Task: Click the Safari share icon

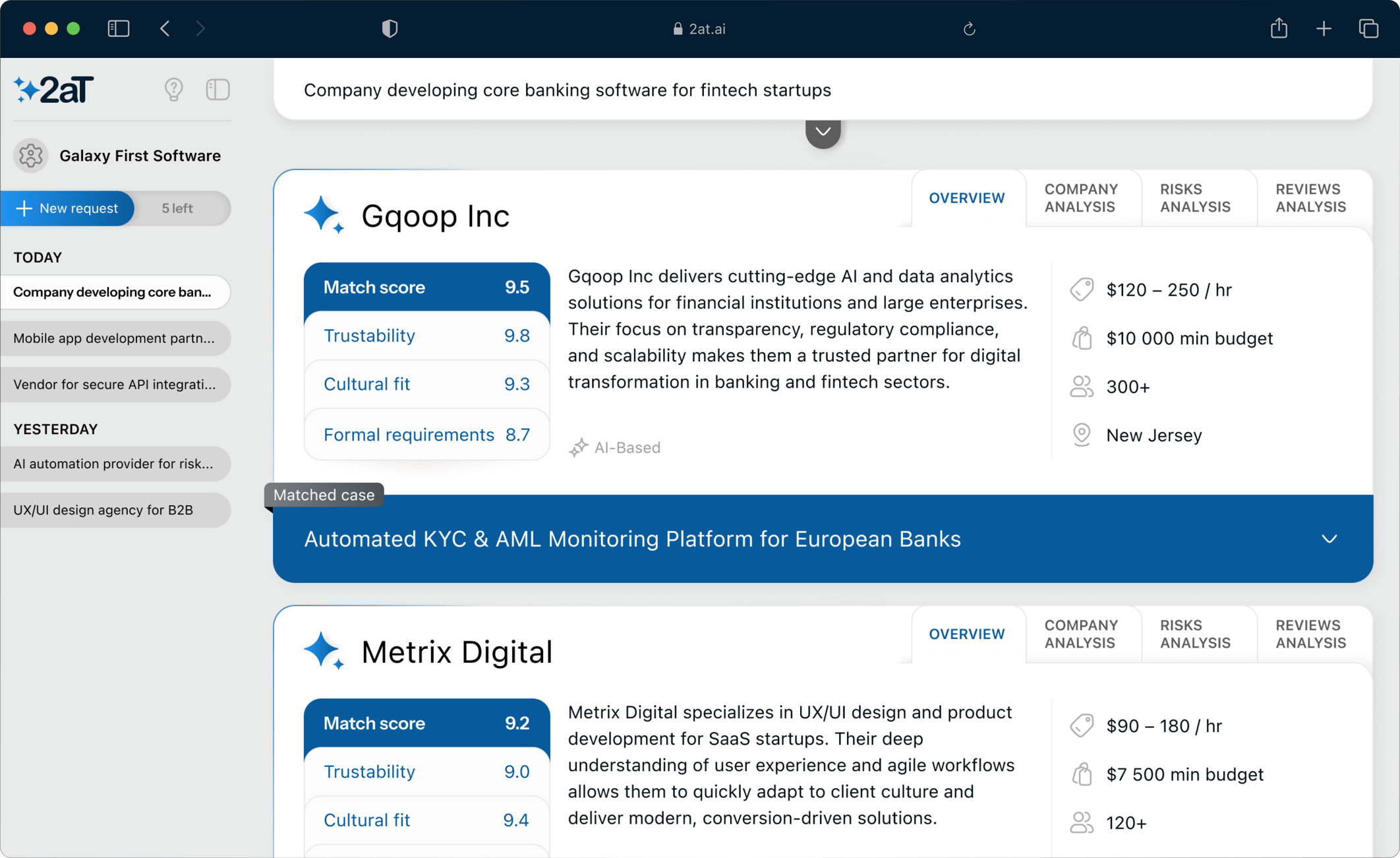Action: [x=1279, y=28]
